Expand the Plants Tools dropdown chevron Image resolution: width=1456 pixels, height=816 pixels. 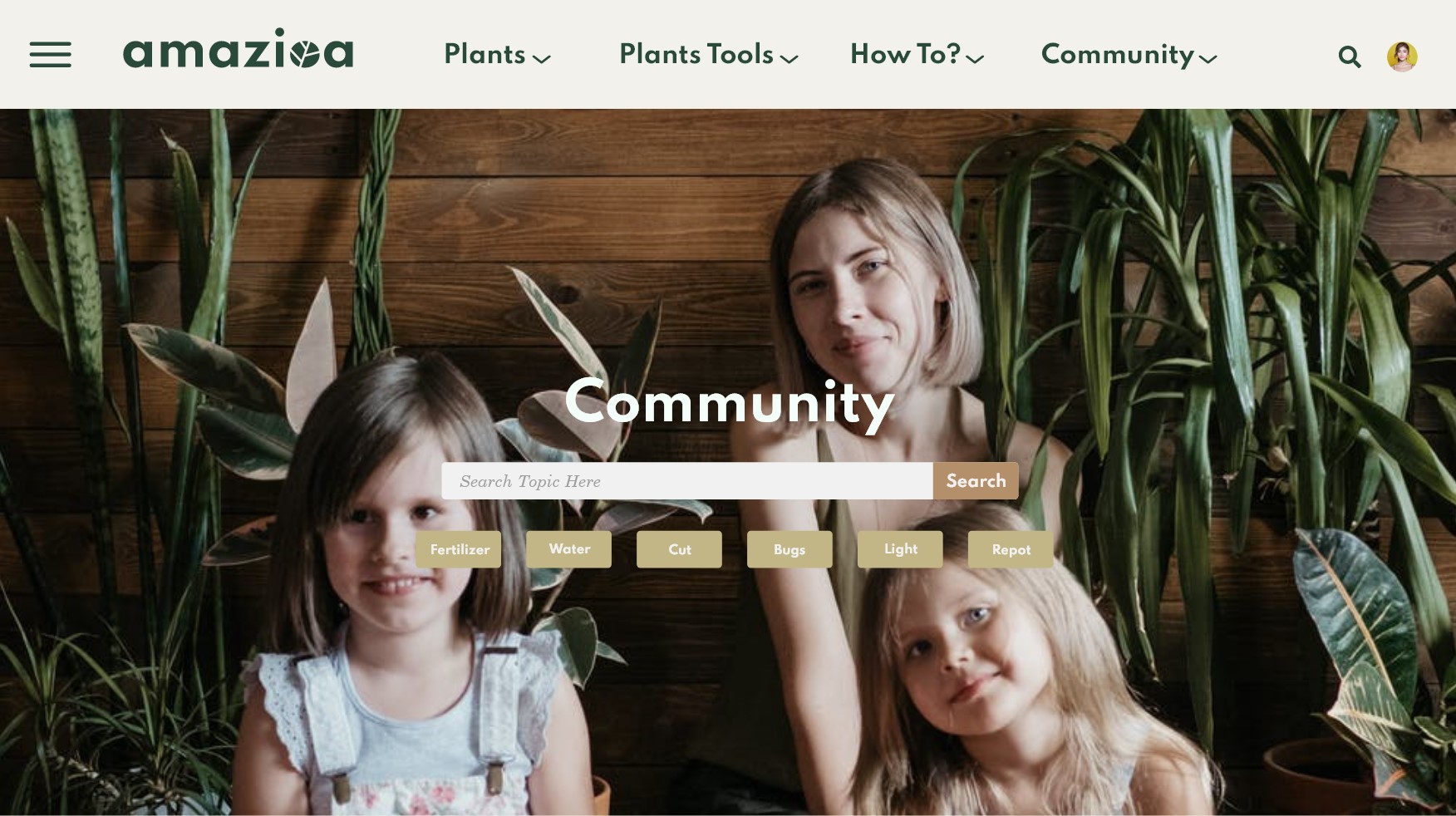789,59
